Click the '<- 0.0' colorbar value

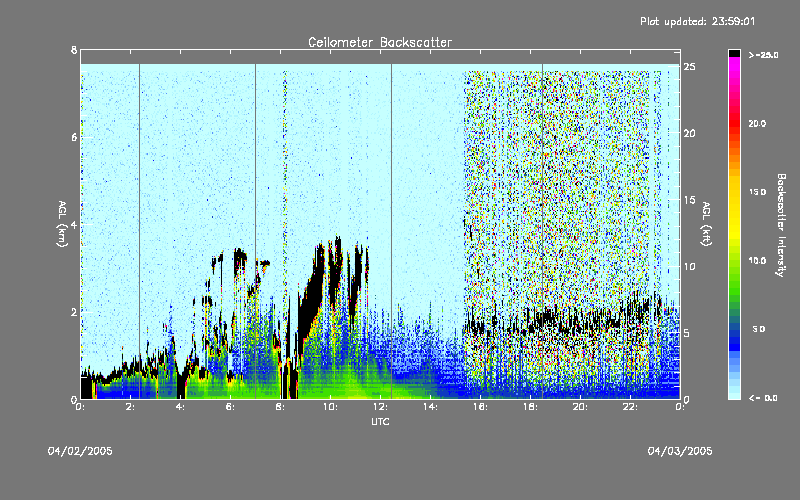763,398
